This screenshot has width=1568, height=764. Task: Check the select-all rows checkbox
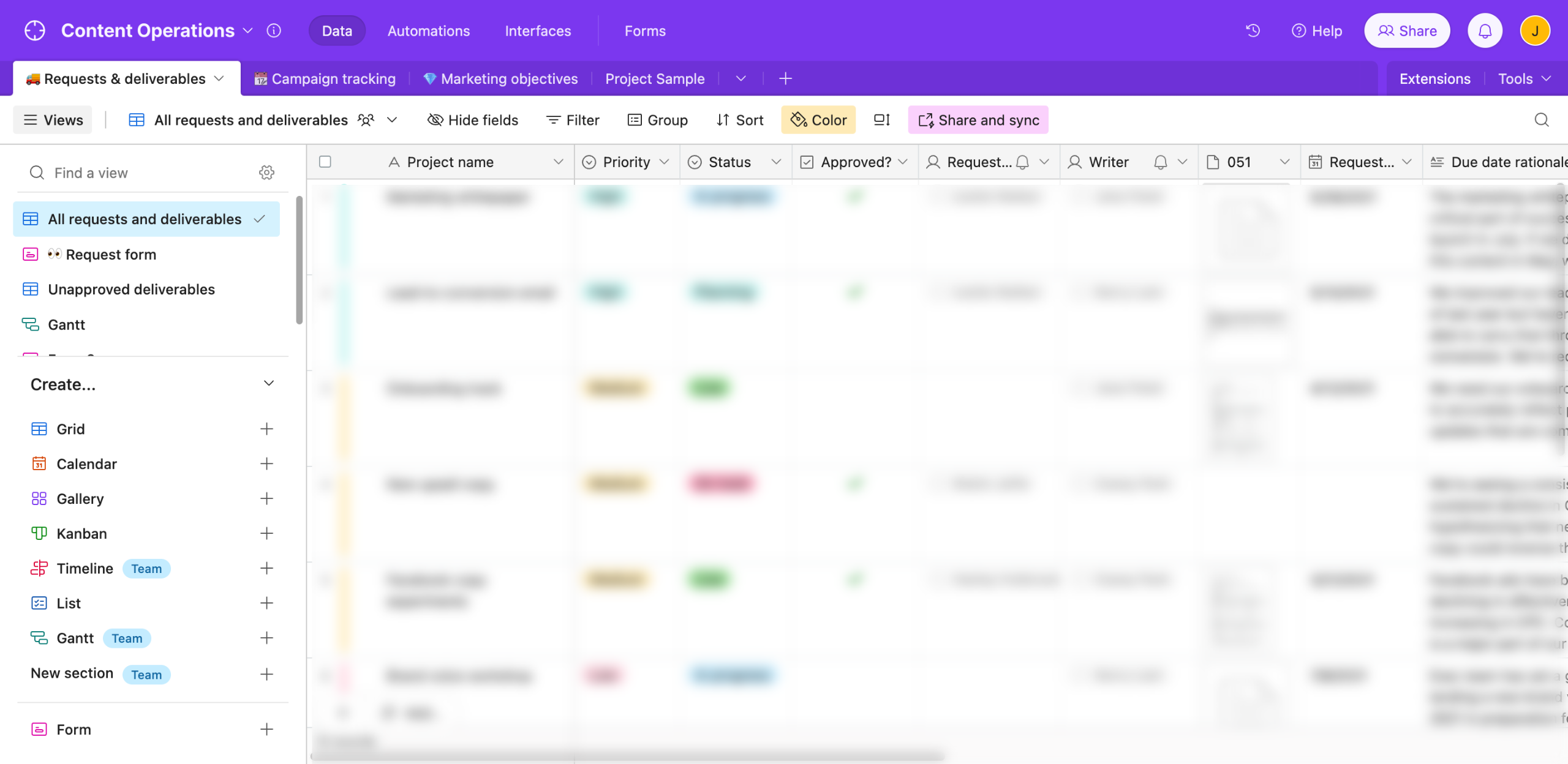[x=325, y=162]
